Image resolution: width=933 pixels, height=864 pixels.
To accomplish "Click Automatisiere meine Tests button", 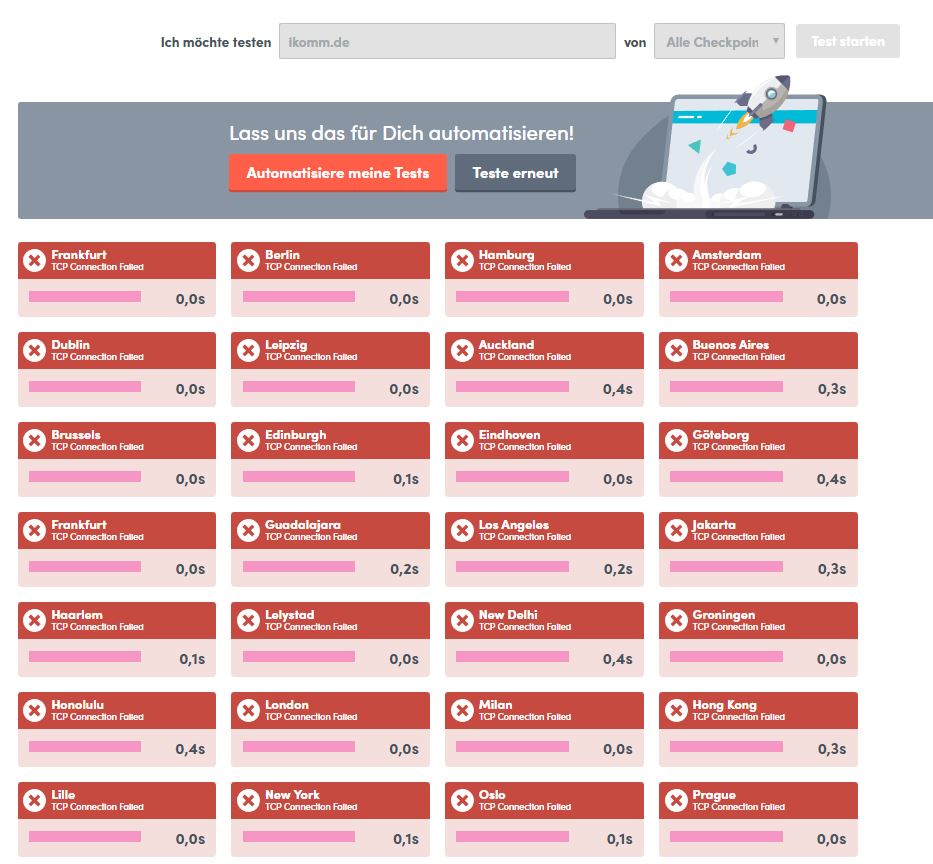I will click(337, 172).
